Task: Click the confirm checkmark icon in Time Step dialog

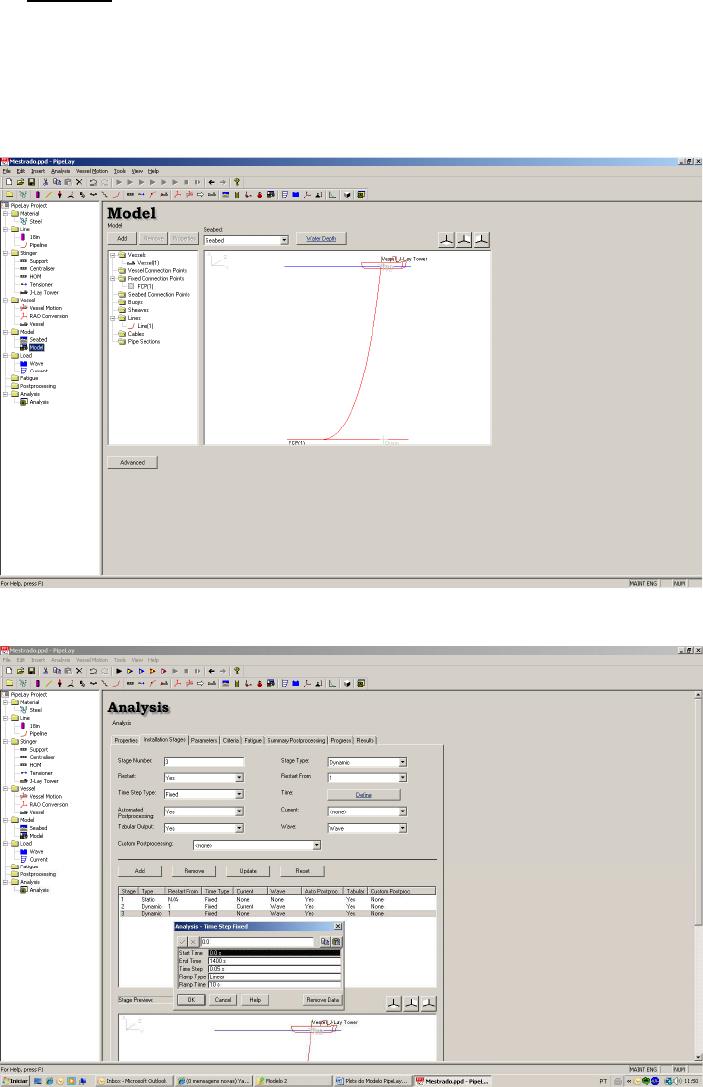Action: pyautogui.click(x=181, y=941)
